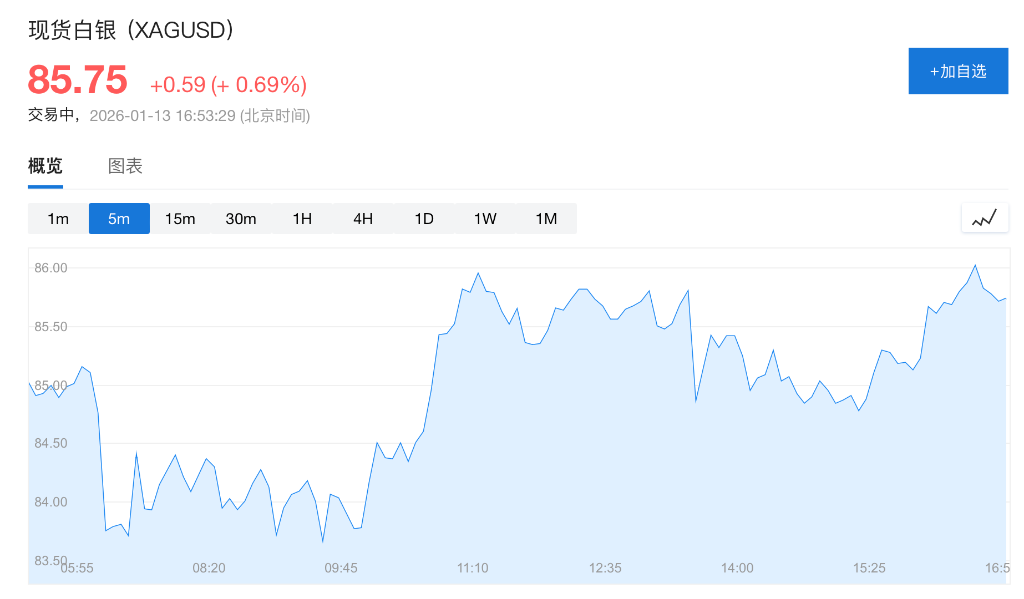Switch to the 图表 chart tab
Screen dimensions: 1024x599
(125, 167)
